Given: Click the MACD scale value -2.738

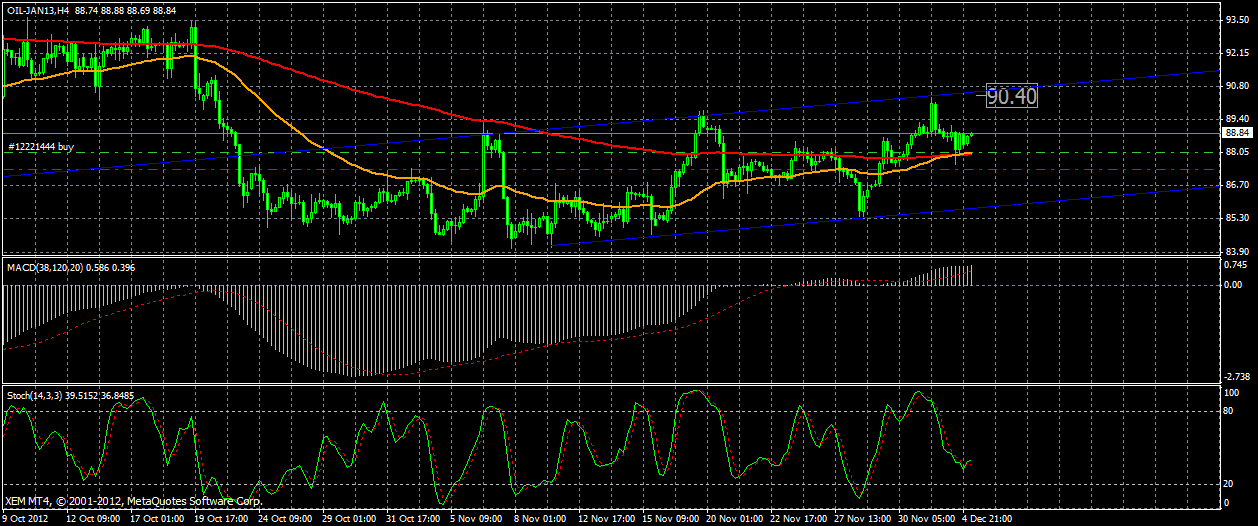Looking at the screenshot, I should (1236, 376).
